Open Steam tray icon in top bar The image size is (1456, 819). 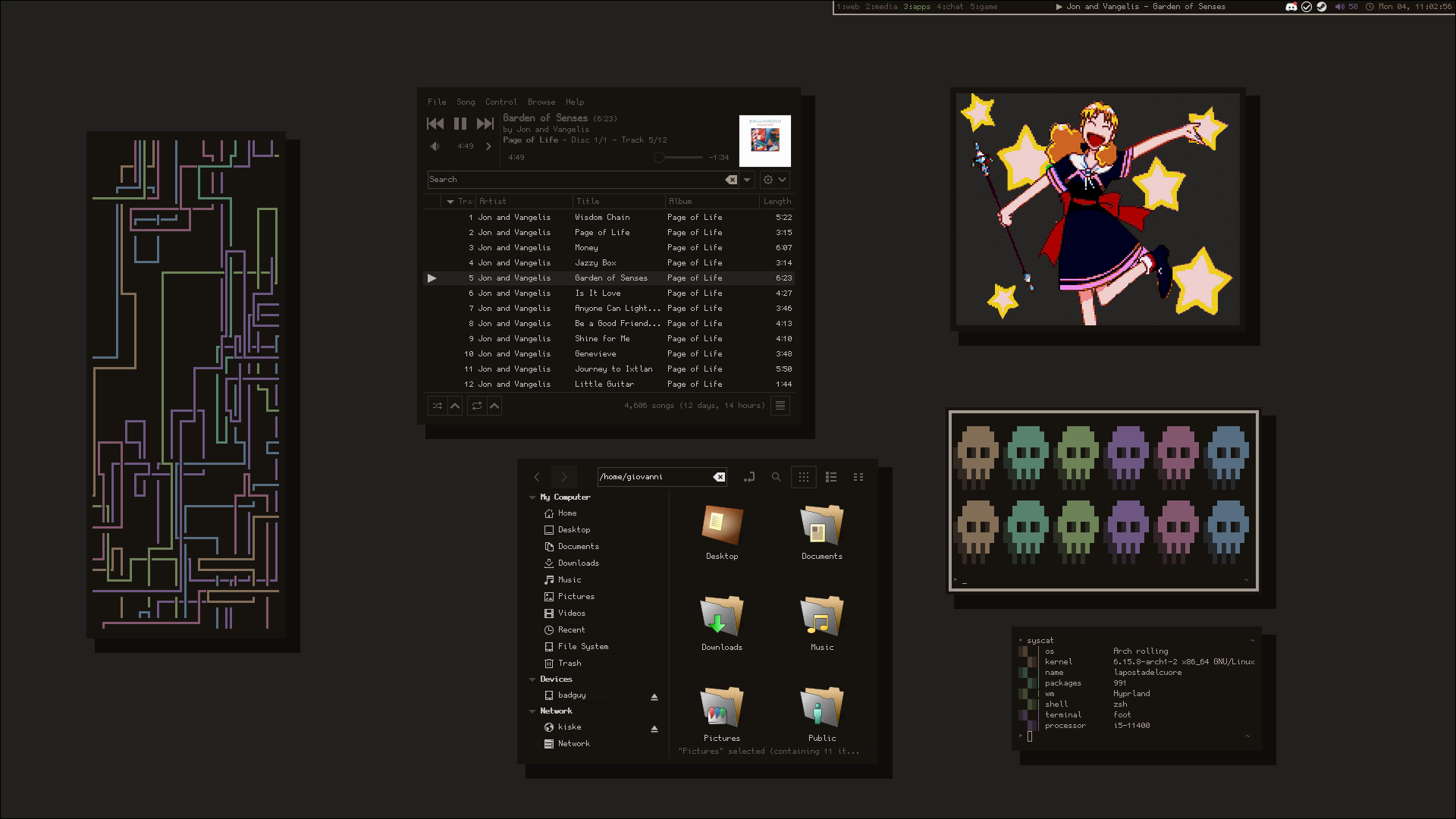coord(1322,7)
